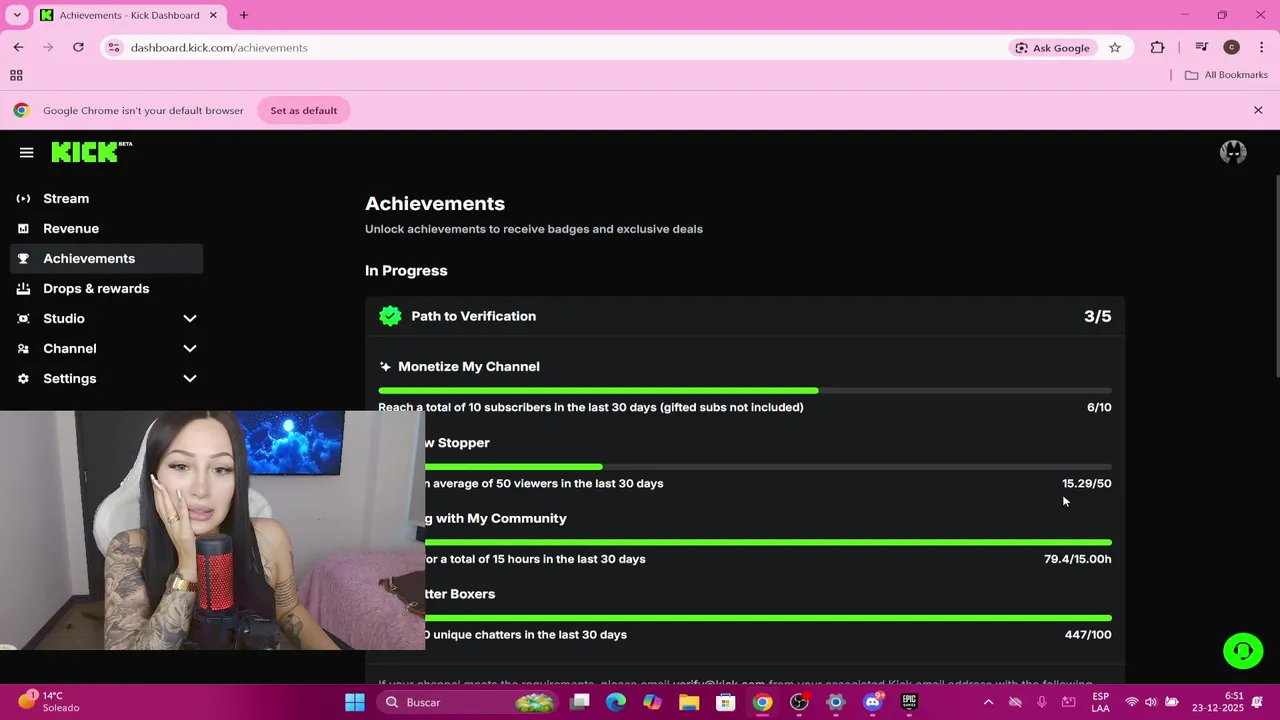Open Discord from the taskbar
The height and width of the screenshot is (720, 1280).
point(872,702)
